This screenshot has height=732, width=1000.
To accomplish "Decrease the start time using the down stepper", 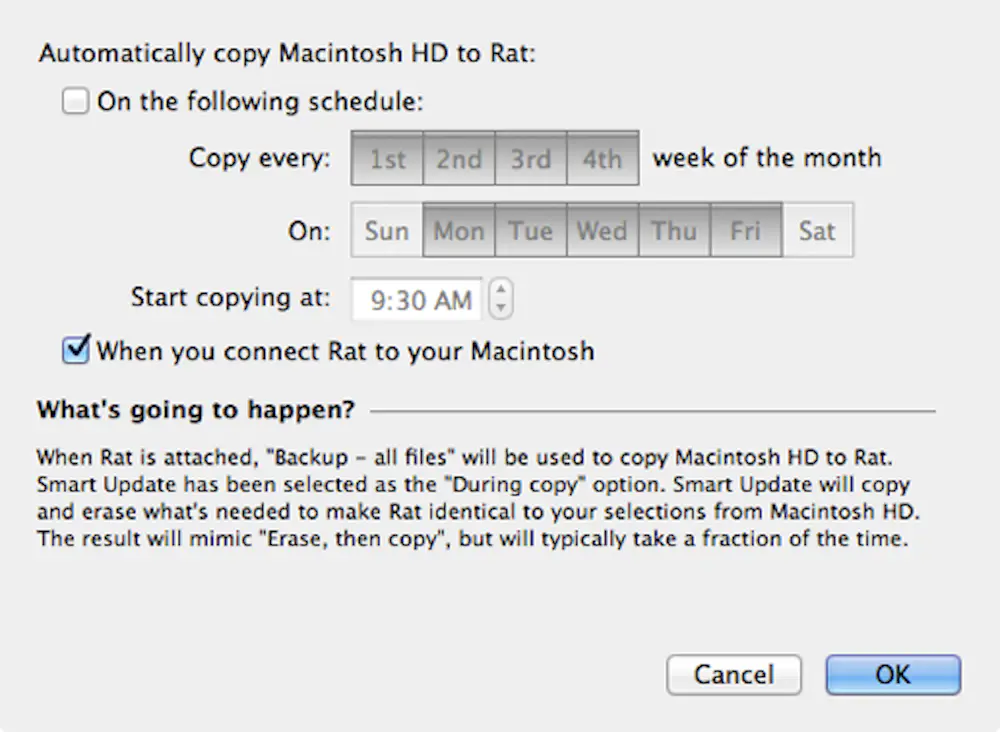I will (500, 307).
